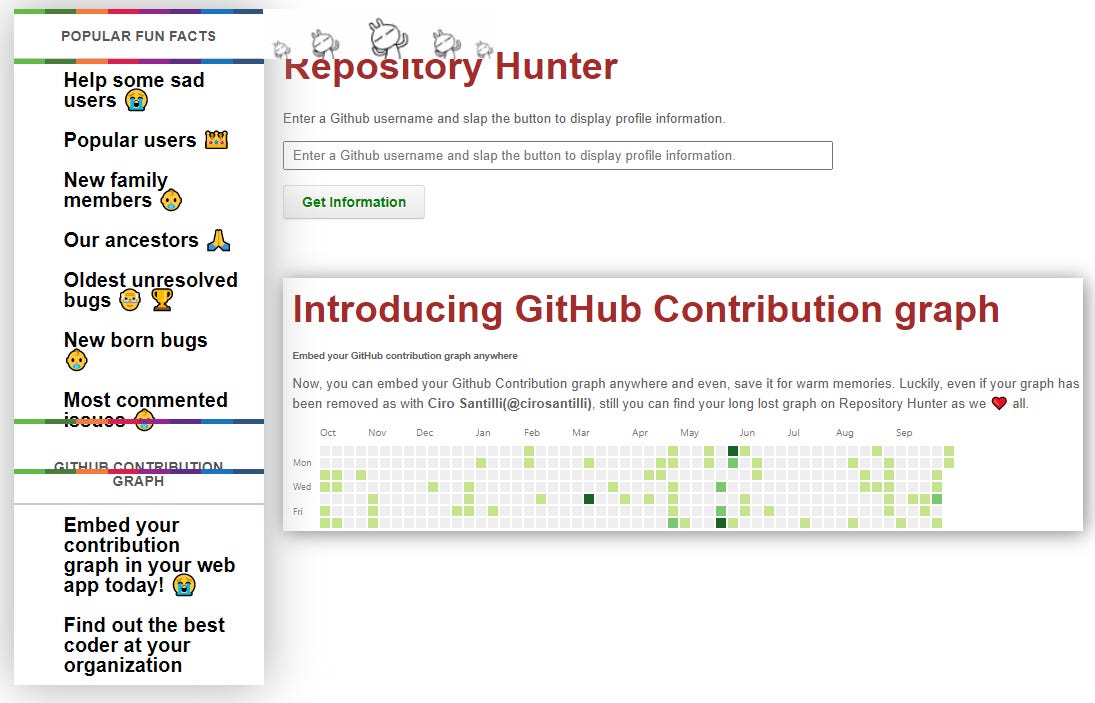Open 'Oldest unresolved bugs' fun fact
The width and height of the screenshot is (1095, 703).
[x=150, y=290]
